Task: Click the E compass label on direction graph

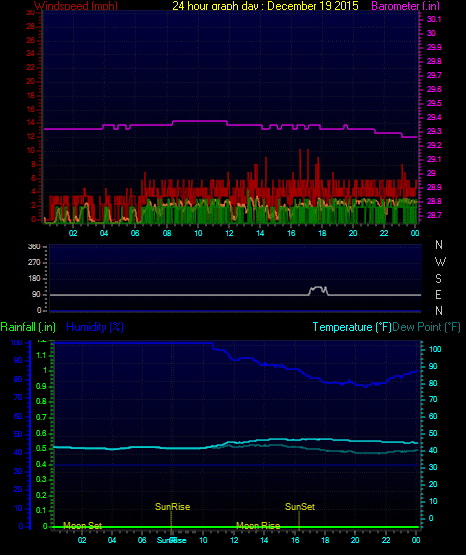Action: click(438, 294)
